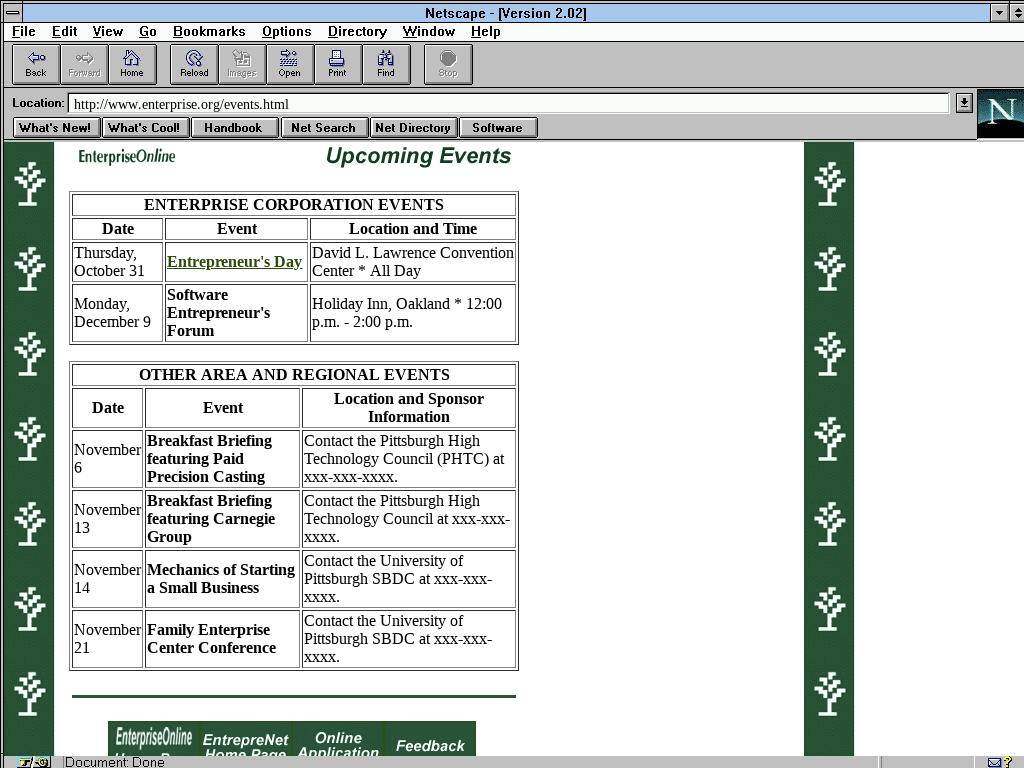Open the window control menu box
Screen dimensions: 1024x768
click(x=12, y=12)
